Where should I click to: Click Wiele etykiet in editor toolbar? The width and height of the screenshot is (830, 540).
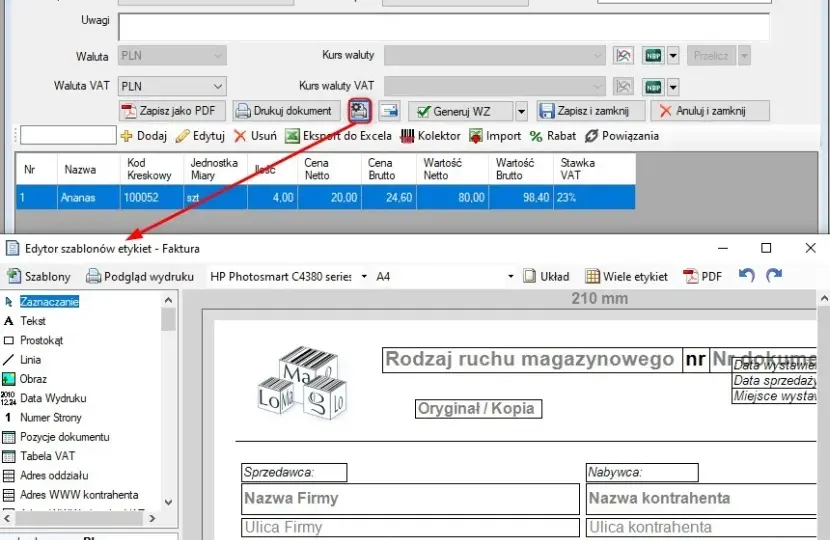(x=627, y=276)
